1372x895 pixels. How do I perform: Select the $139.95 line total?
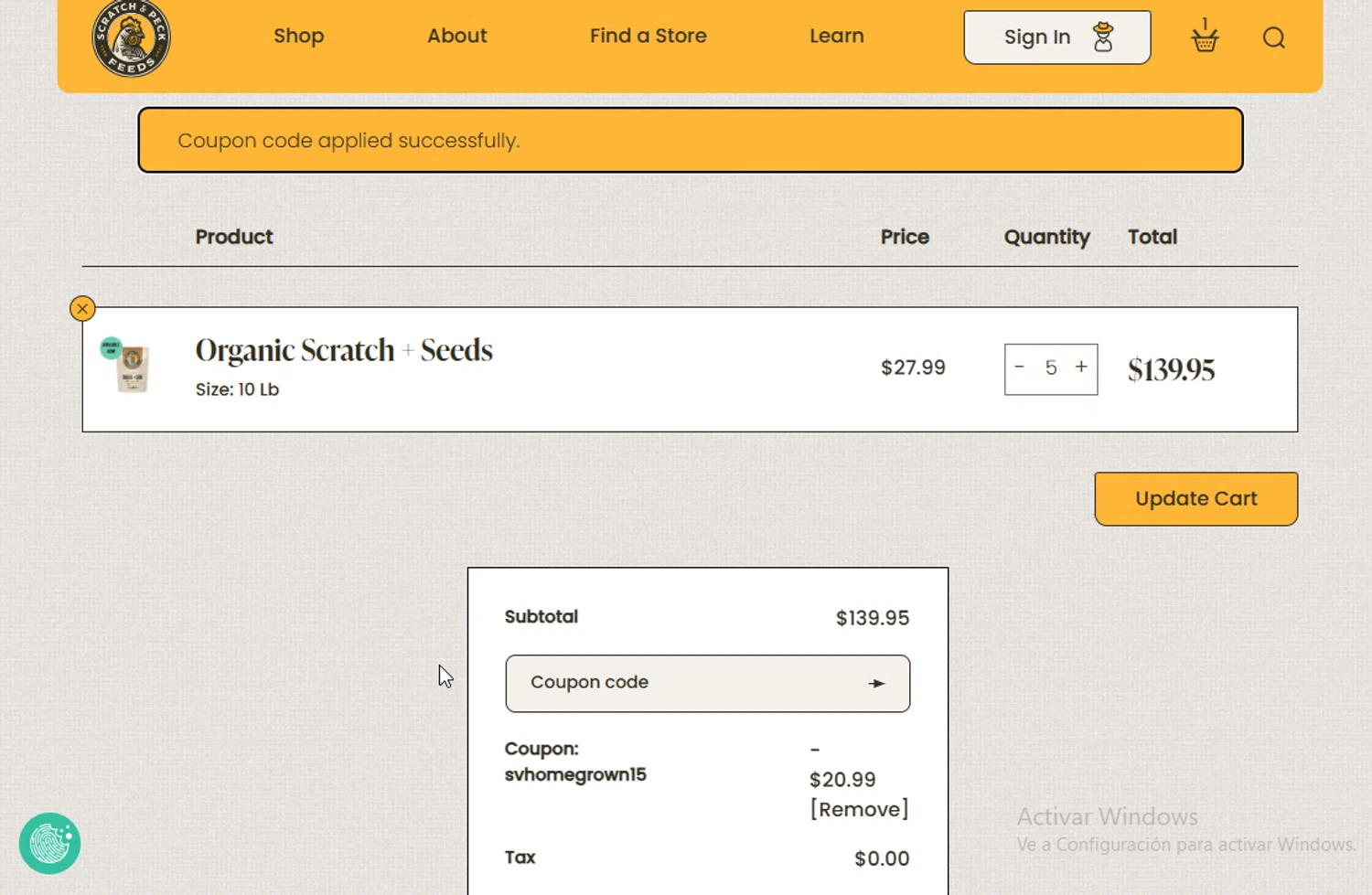tap(1171, 370)
